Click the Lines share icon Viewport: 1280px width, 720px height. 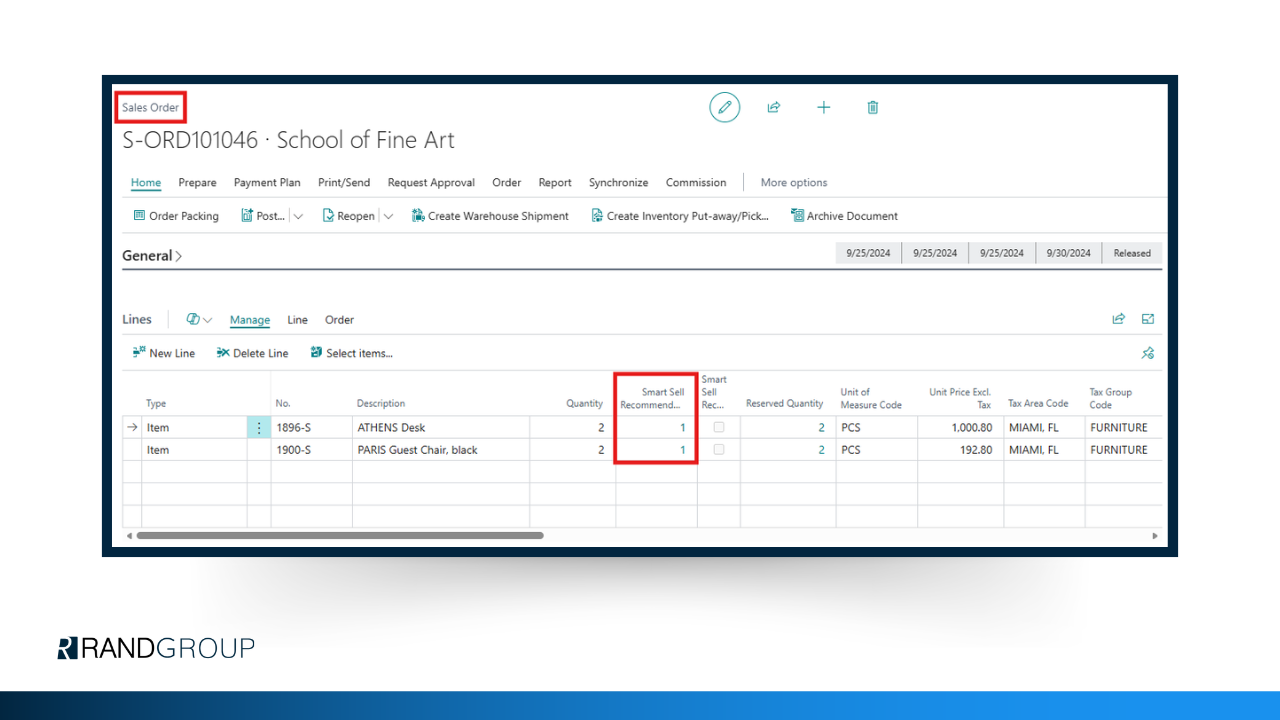(1118, 319)
